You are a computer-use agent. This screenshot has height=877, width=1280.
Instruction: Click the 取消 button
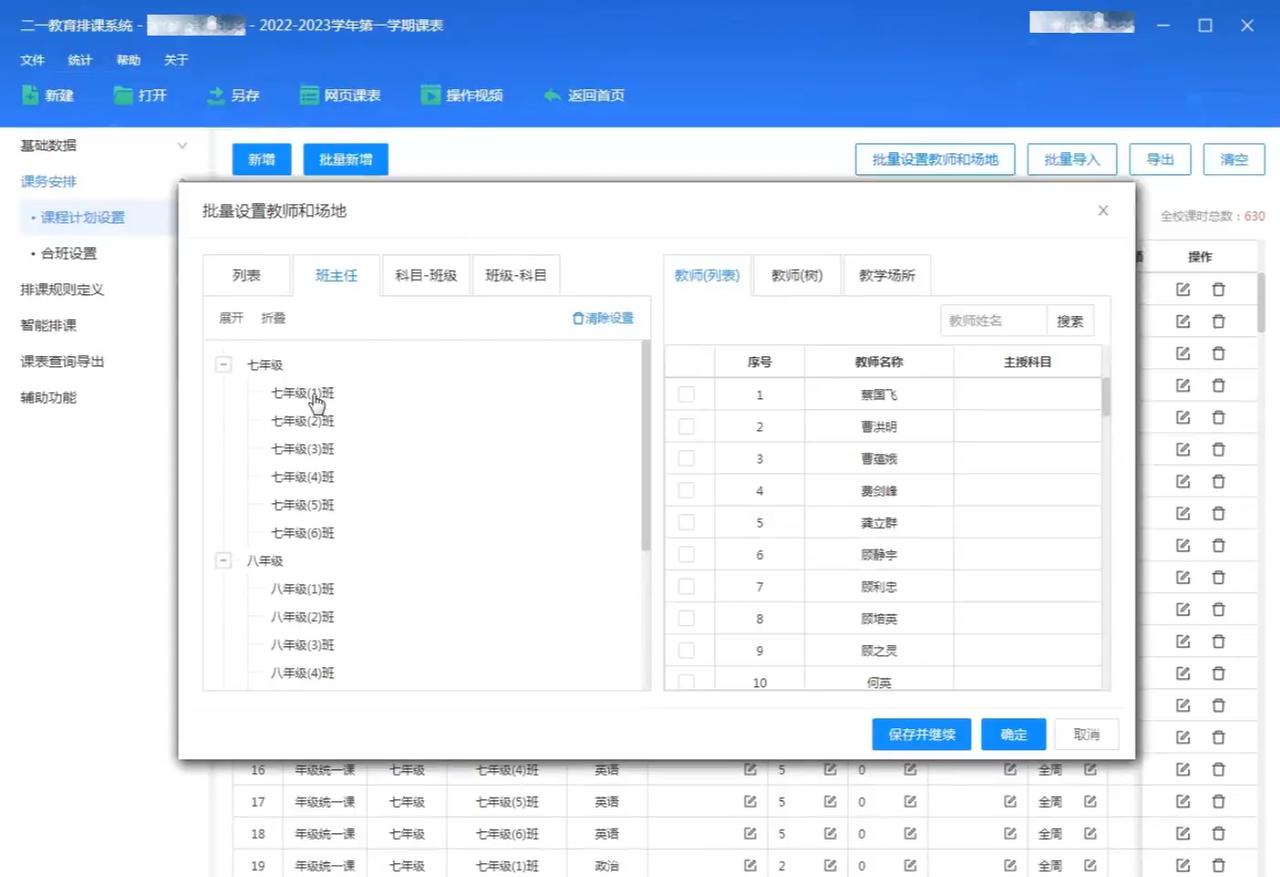1087,734
